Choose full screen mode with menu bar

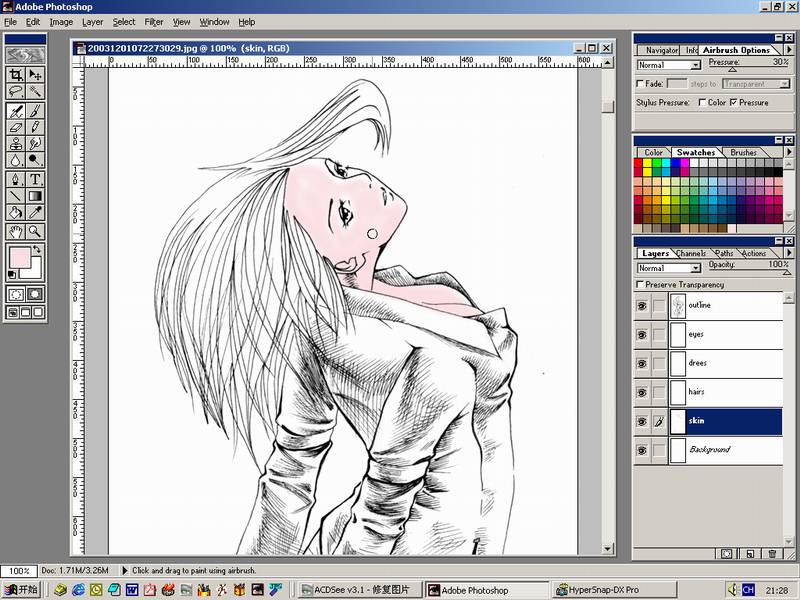point(26,312)
